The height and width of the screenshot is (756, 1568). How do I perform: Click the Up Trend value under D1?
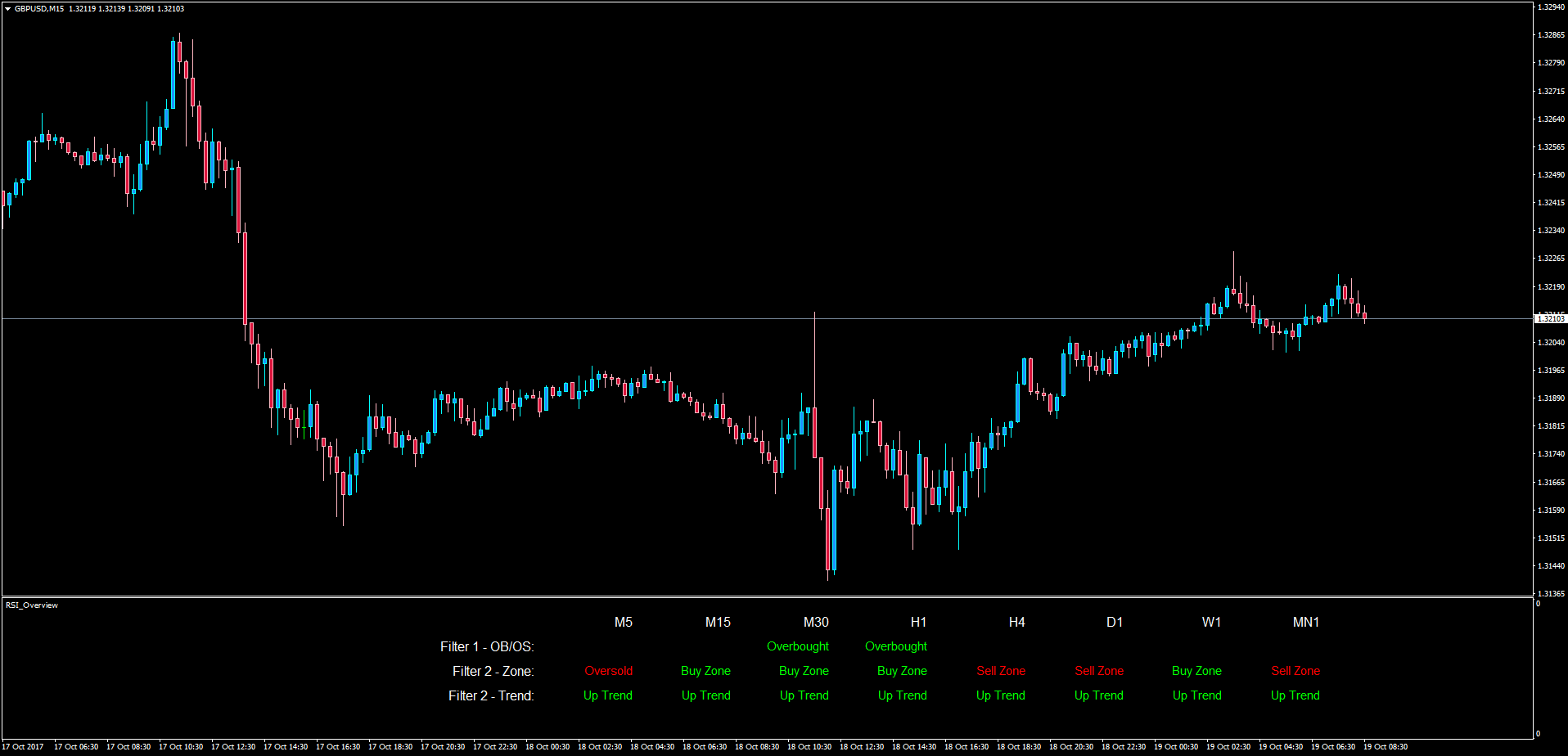click(x=1099, y=695)
